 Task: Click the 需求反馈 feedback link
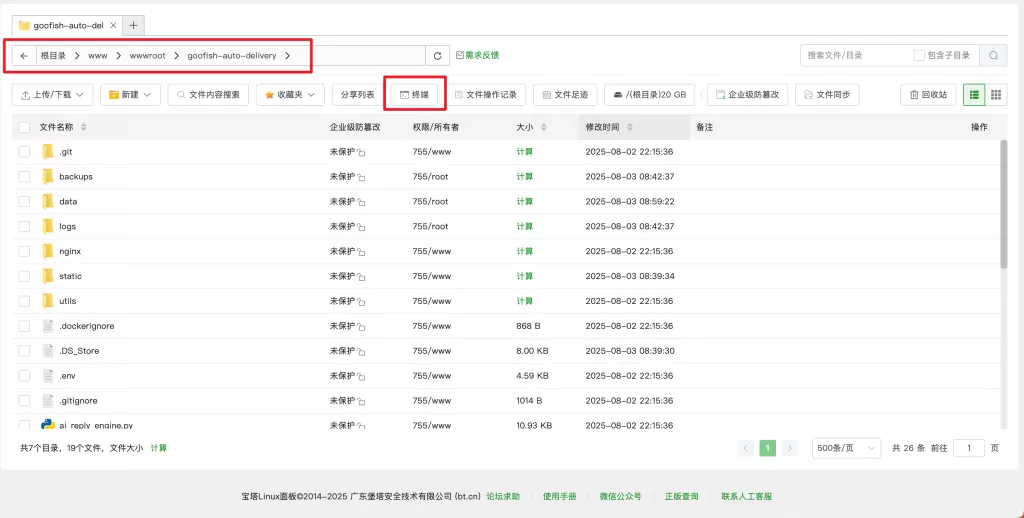tap(477, 56)
